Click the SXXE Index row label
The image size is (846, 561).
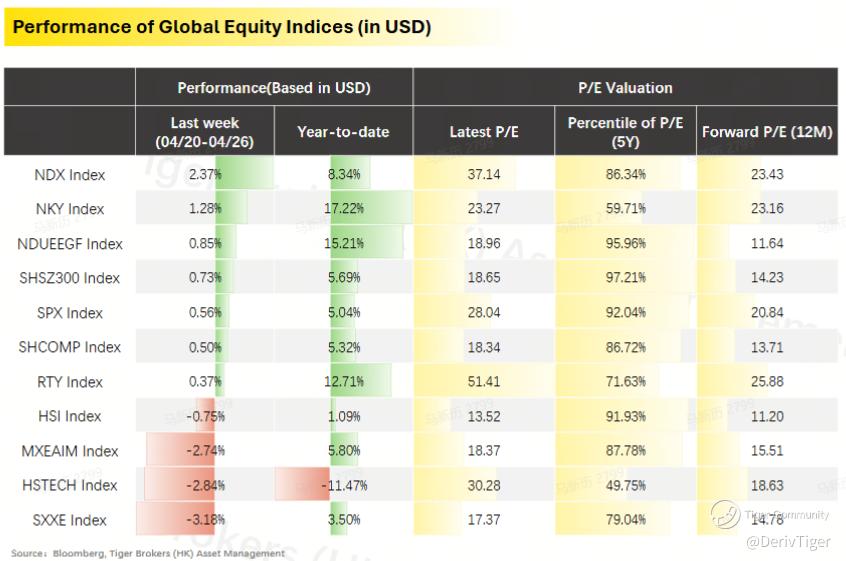click(70, 520)
